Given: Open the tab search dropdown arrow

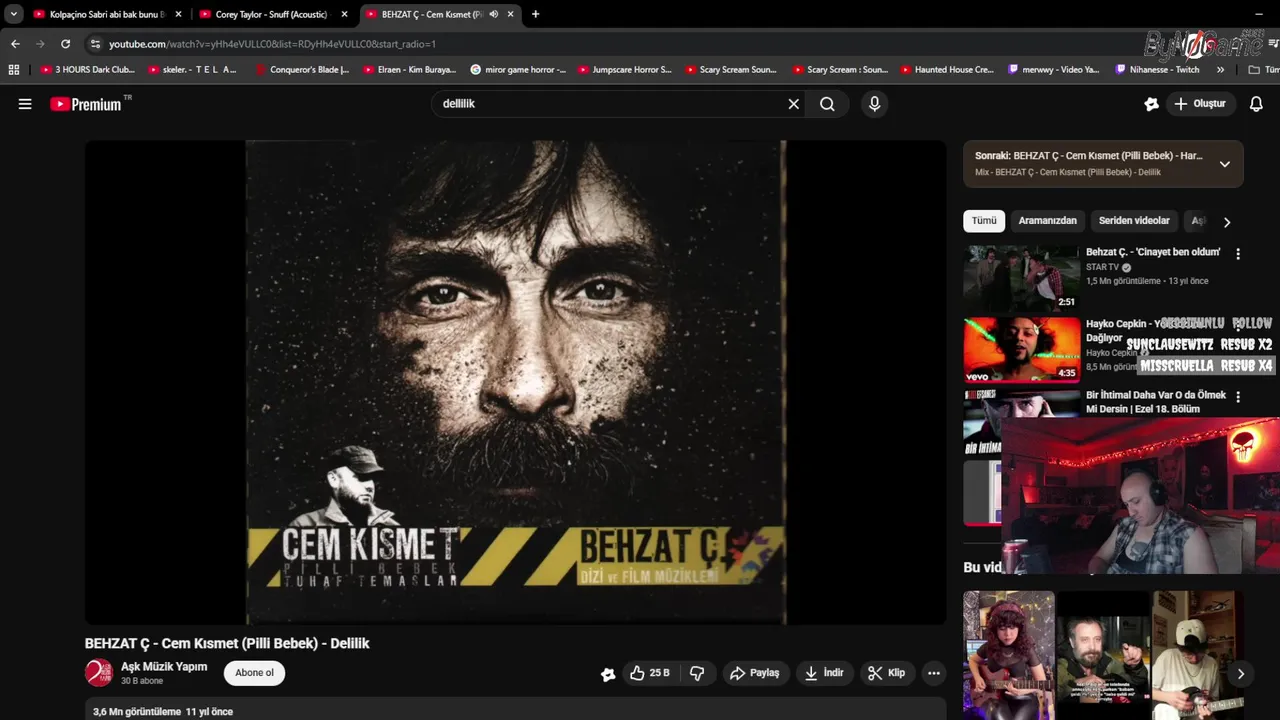Looking at the screenshot, I should click(13, 14).
